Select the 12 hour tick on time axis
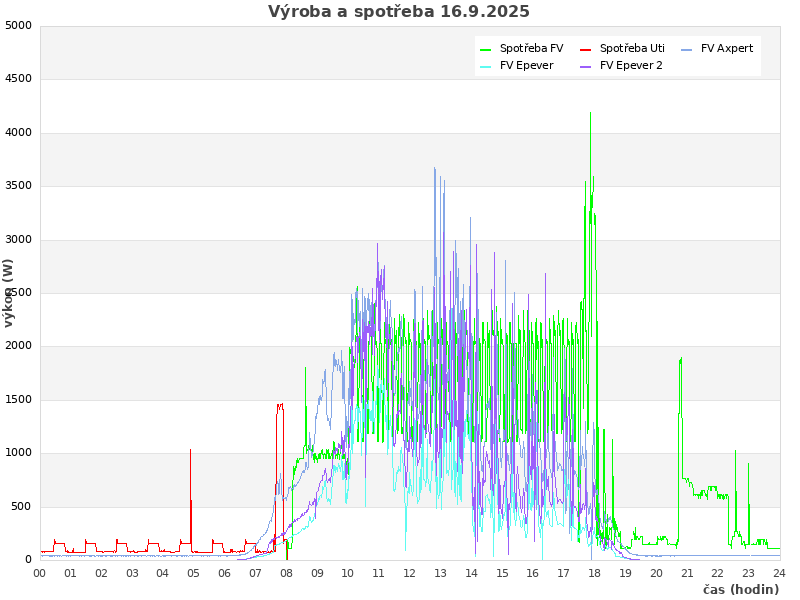This screenshot has height=600, width=800. tap(410, 573)
